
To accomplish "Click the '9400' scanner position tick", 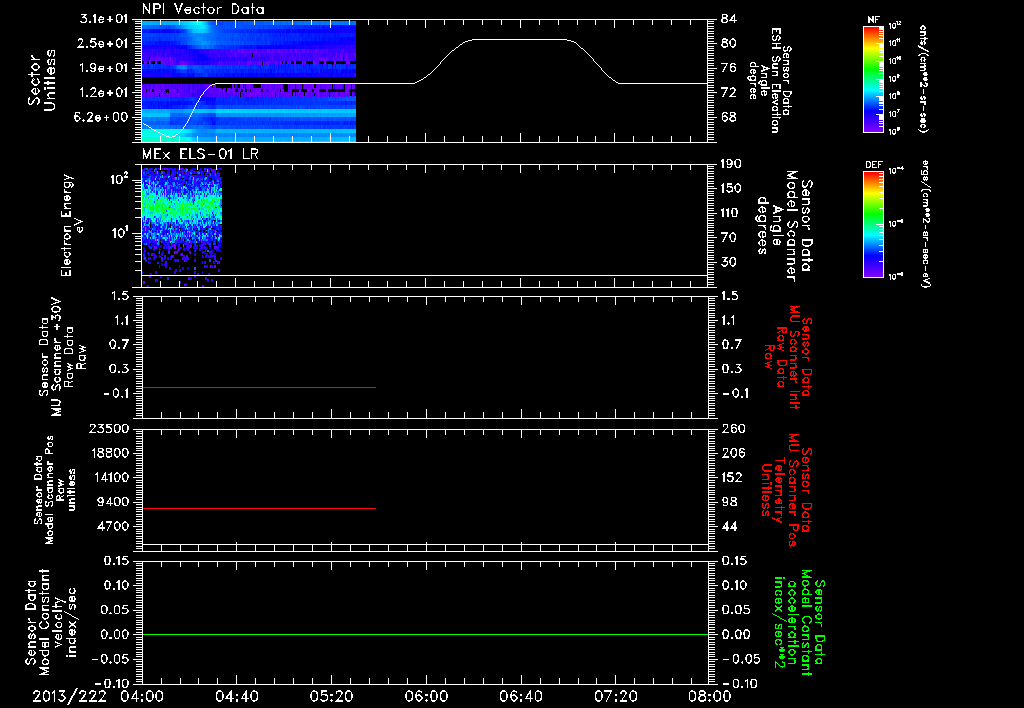I will (114, 502).
